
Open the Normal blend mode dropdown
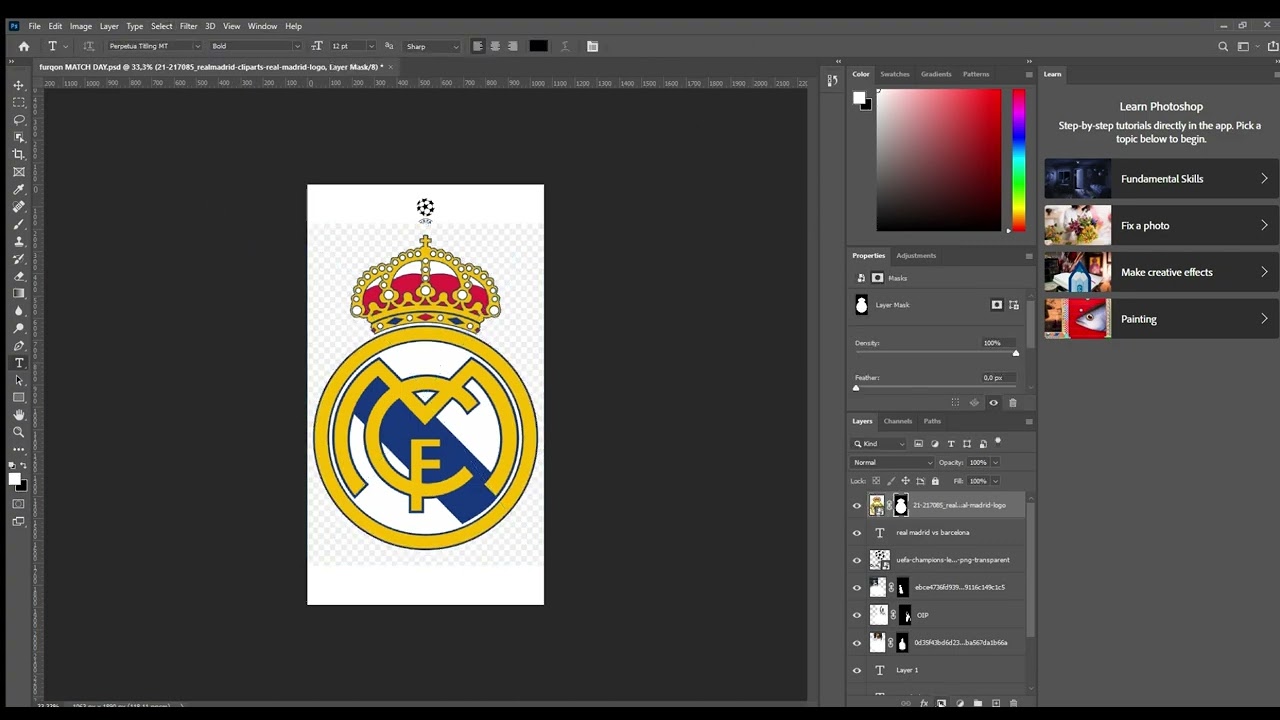tap(892, 462)
